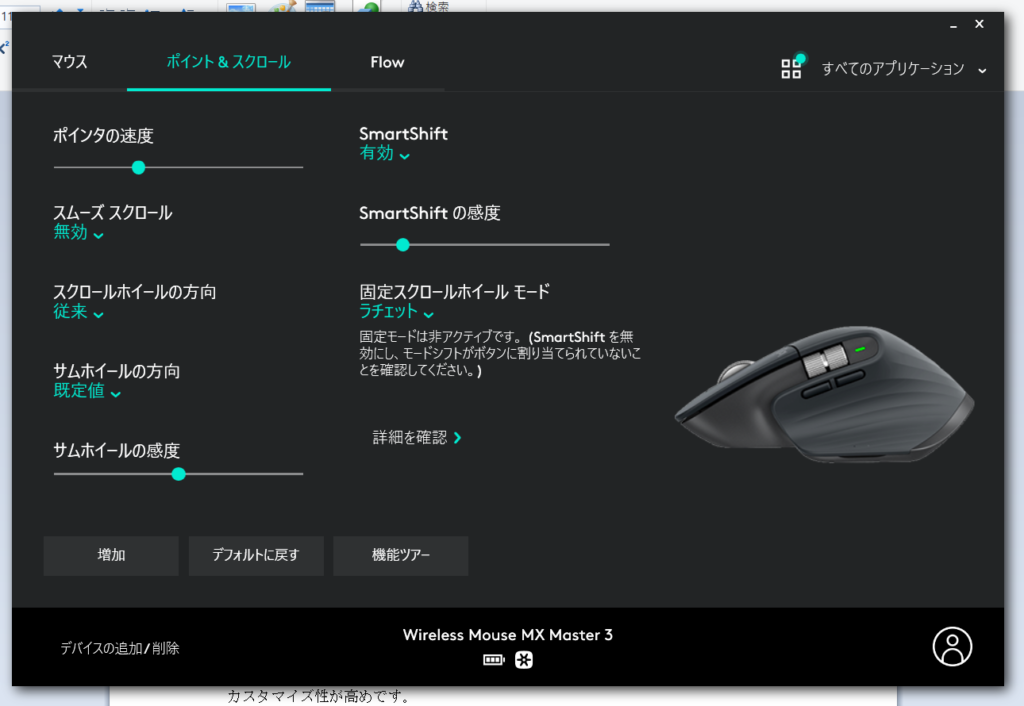Image resolution: width=1024 pixels, height=706 pixels.
Task: Click the 増加 button
Action: coord(111,555)
